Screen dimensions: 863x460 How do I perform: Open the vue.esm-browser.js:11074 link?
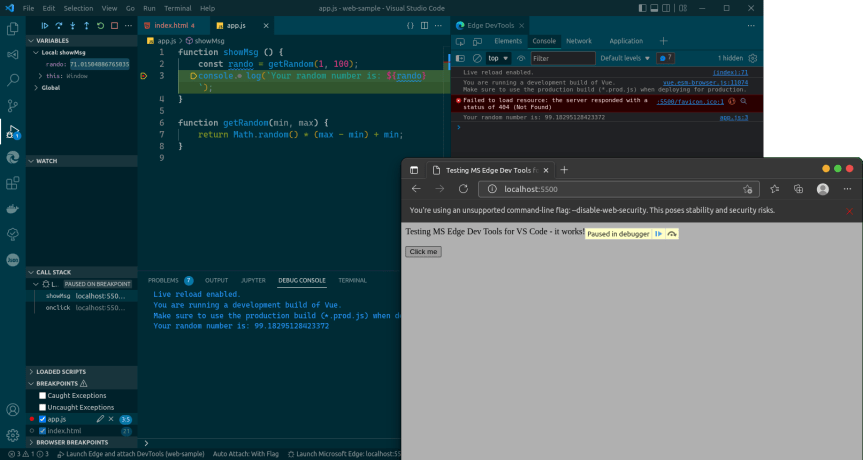pos(705,83)
